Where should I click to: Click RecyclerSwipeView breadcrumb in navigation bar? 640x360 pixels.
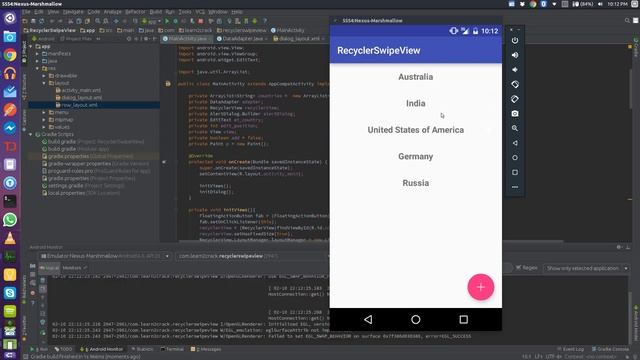[50, 30]
